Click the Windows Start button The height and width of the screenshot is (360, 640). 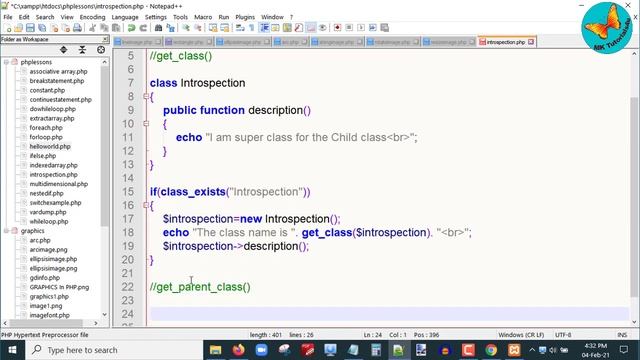pos(12,350)
